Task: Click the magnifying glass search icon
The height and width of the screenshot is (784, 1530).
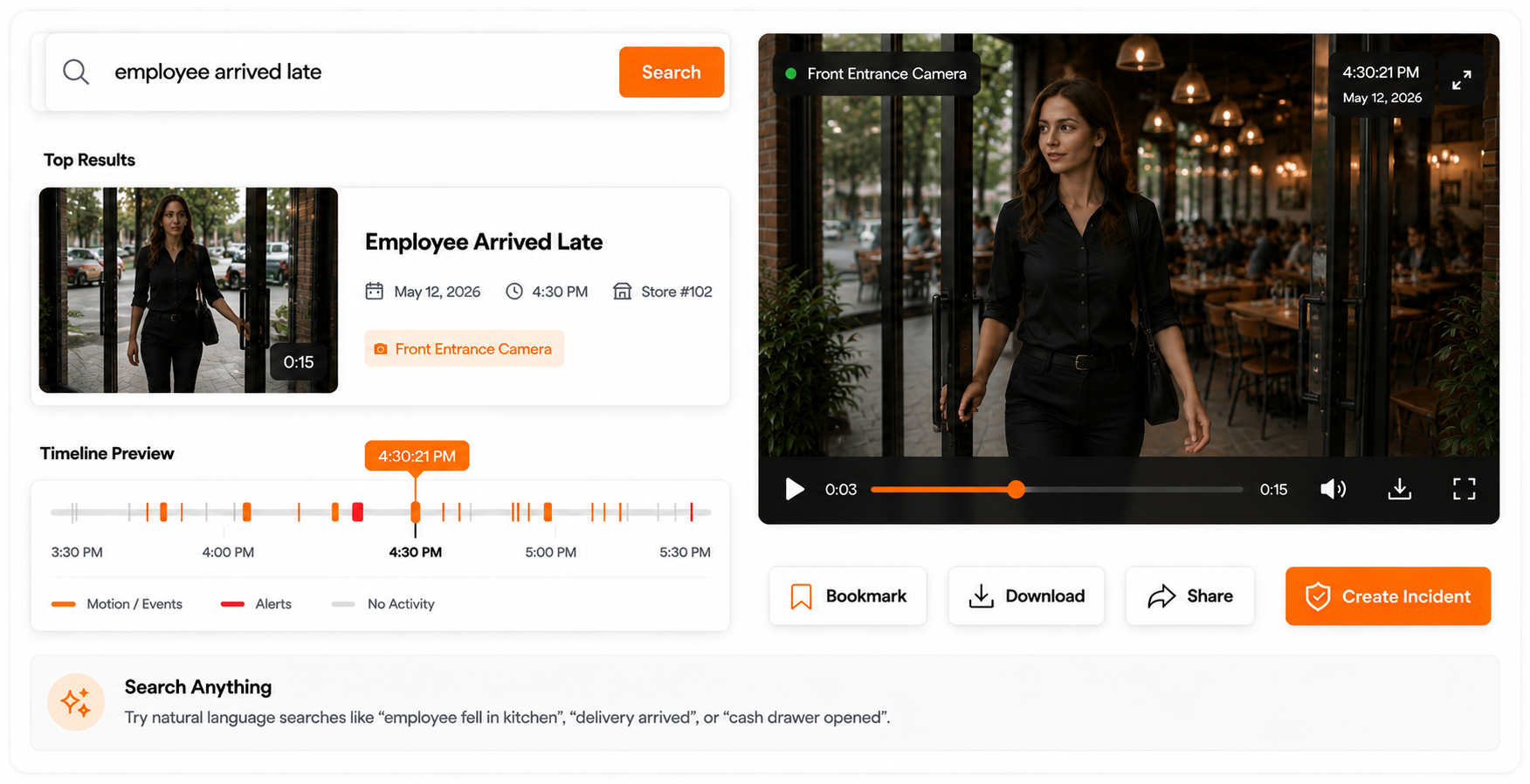Action: [76, 72]
